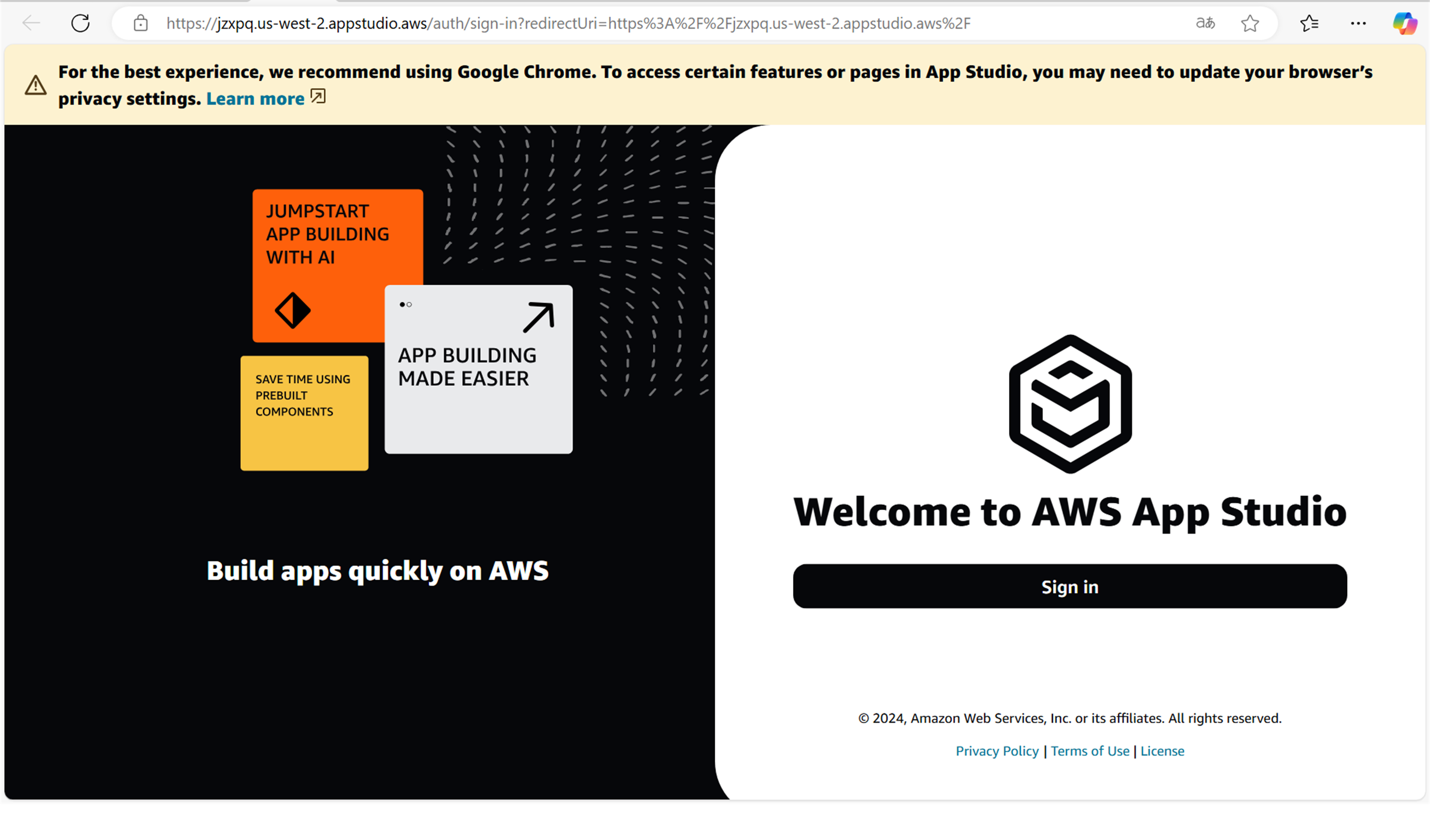Open the favorites list icon

coord(1309,23)
